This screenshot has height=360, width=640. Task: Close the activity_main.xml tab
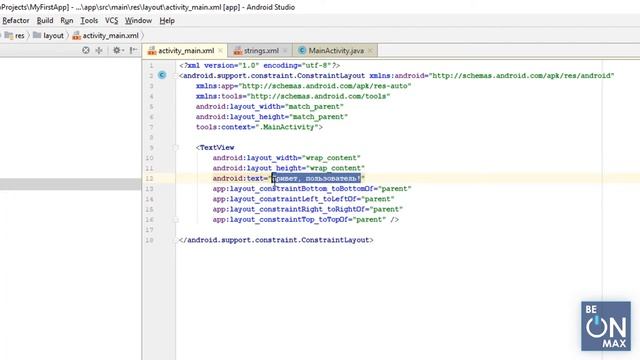click(x=220, y=51)
